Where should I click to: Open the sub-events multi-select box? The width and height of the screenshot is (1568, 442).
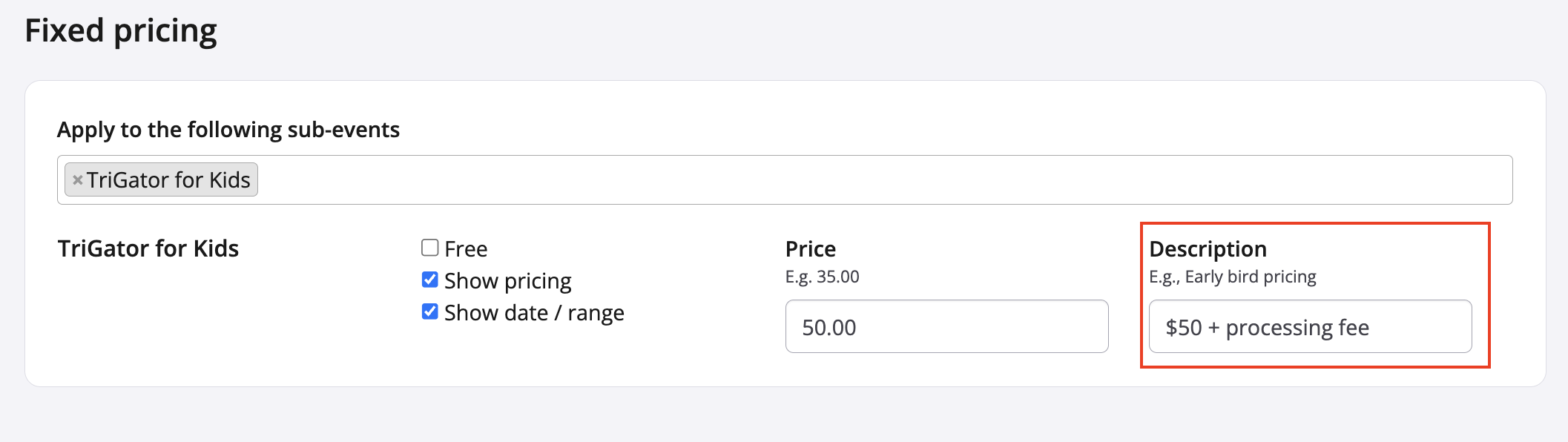click(x=883, y=180)
